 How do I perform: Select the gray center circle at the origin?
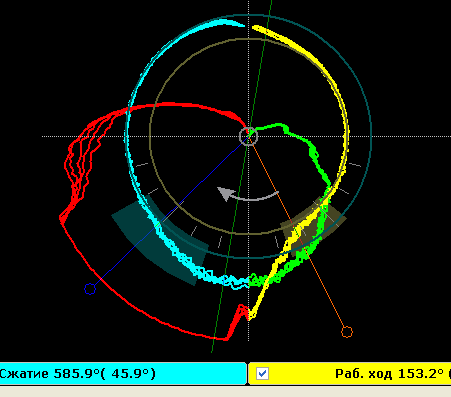coord(249,136)
